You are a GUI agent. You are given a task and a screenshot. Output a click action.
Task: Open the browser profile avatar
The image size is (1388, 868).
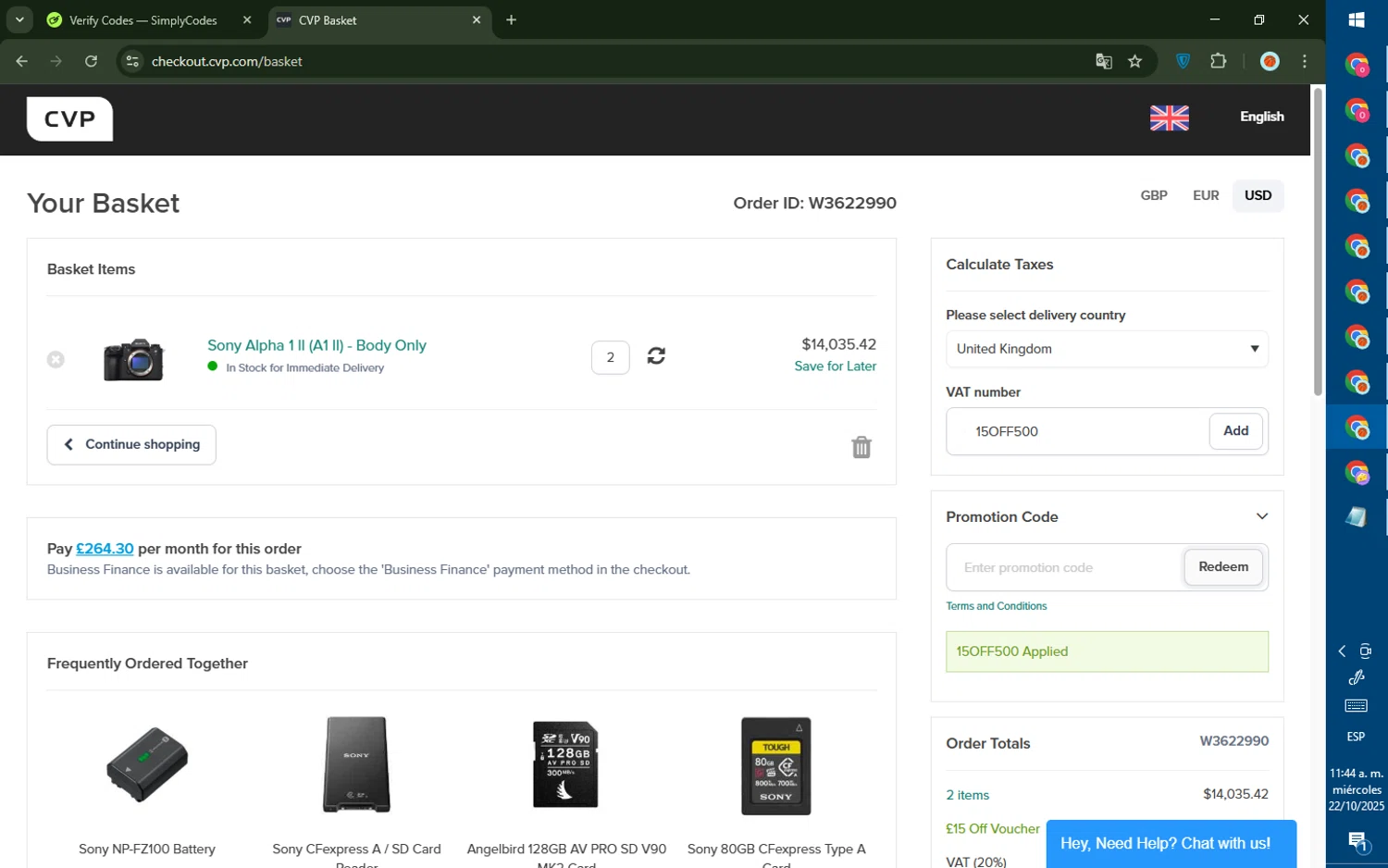coord(1270,61)
